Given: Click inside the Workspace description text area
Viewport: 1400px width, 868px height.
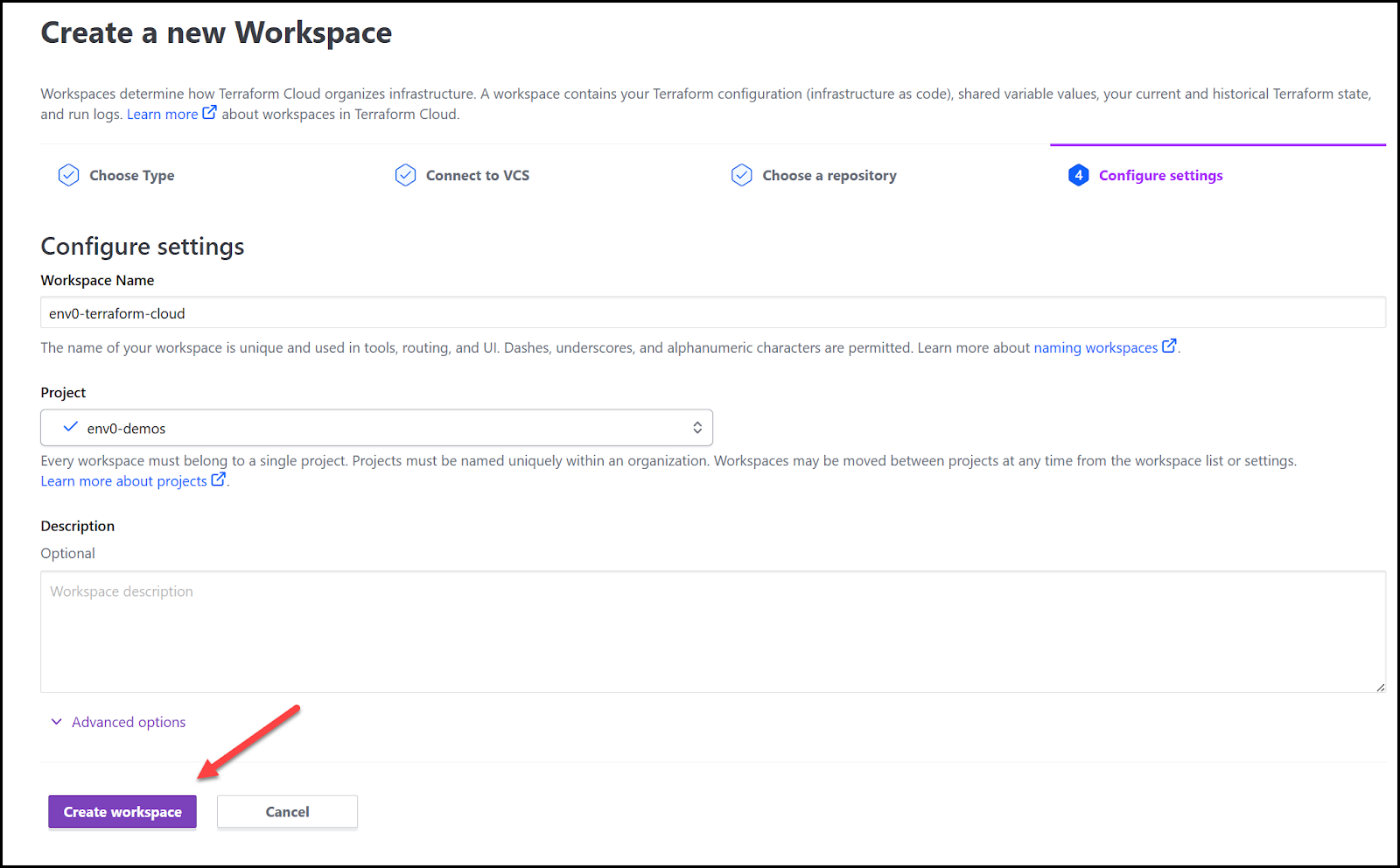Looking at the screenshot, I should [x=700, y=632].
